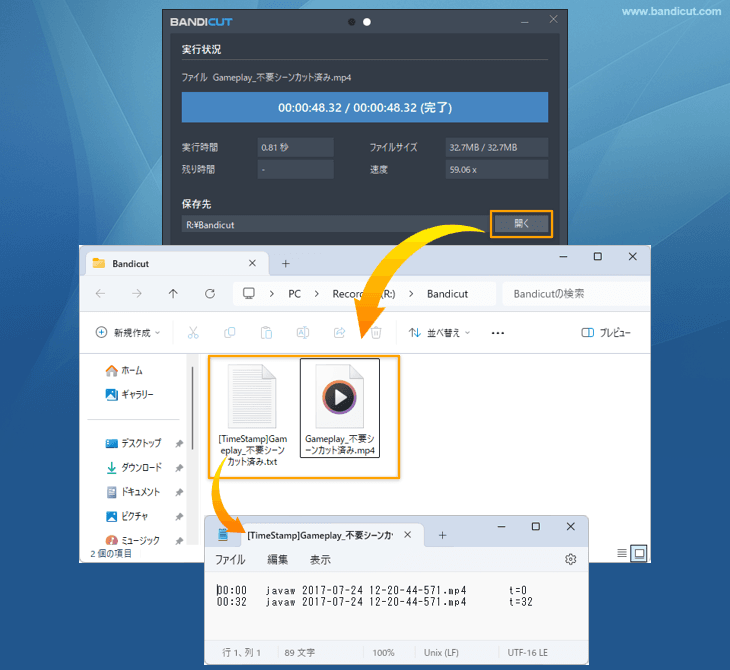Close the [TimeStamp]Gameplay Notepad tab
The image size is (730, 670).
[x=407, y=535]
